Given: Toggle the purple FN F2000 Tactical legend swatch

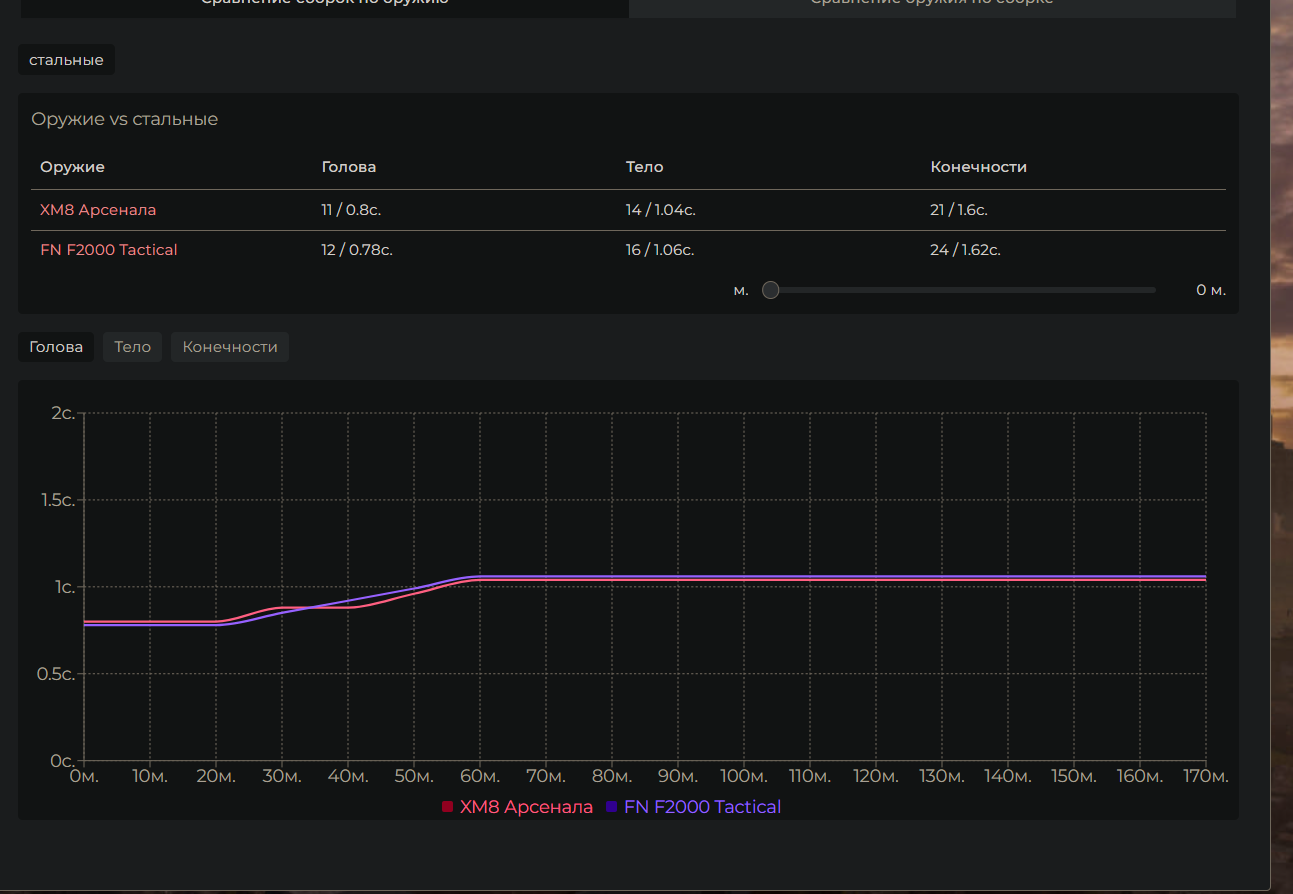Looking at the screenshot, I should coord(611,807).
